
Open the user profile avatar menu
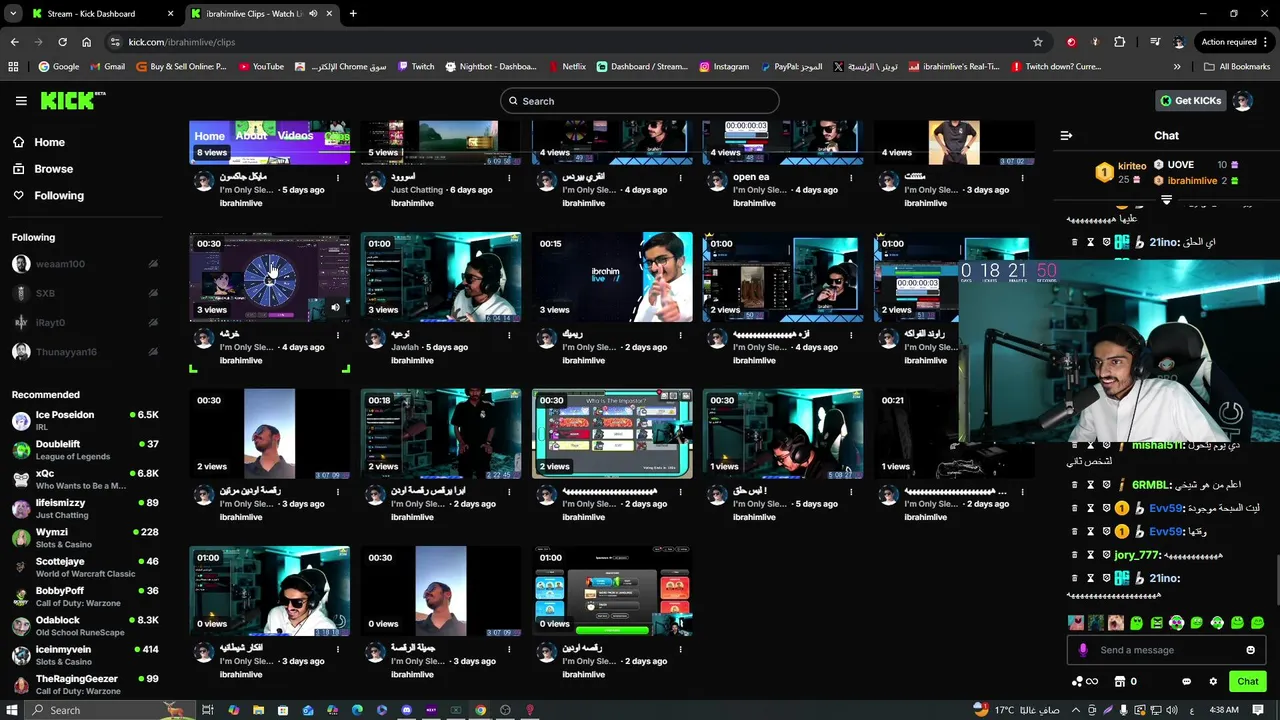tap(1242, 101)
